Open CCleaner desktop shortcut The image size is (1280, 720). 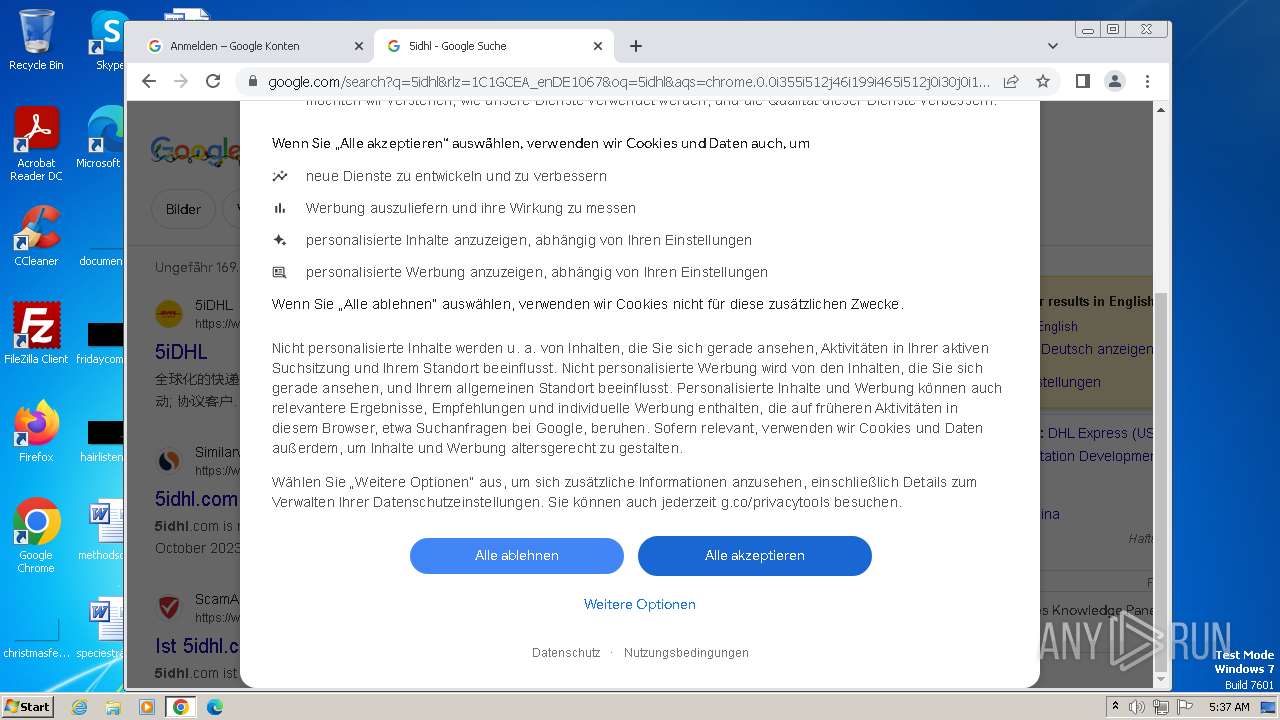[x=36, y=236]
